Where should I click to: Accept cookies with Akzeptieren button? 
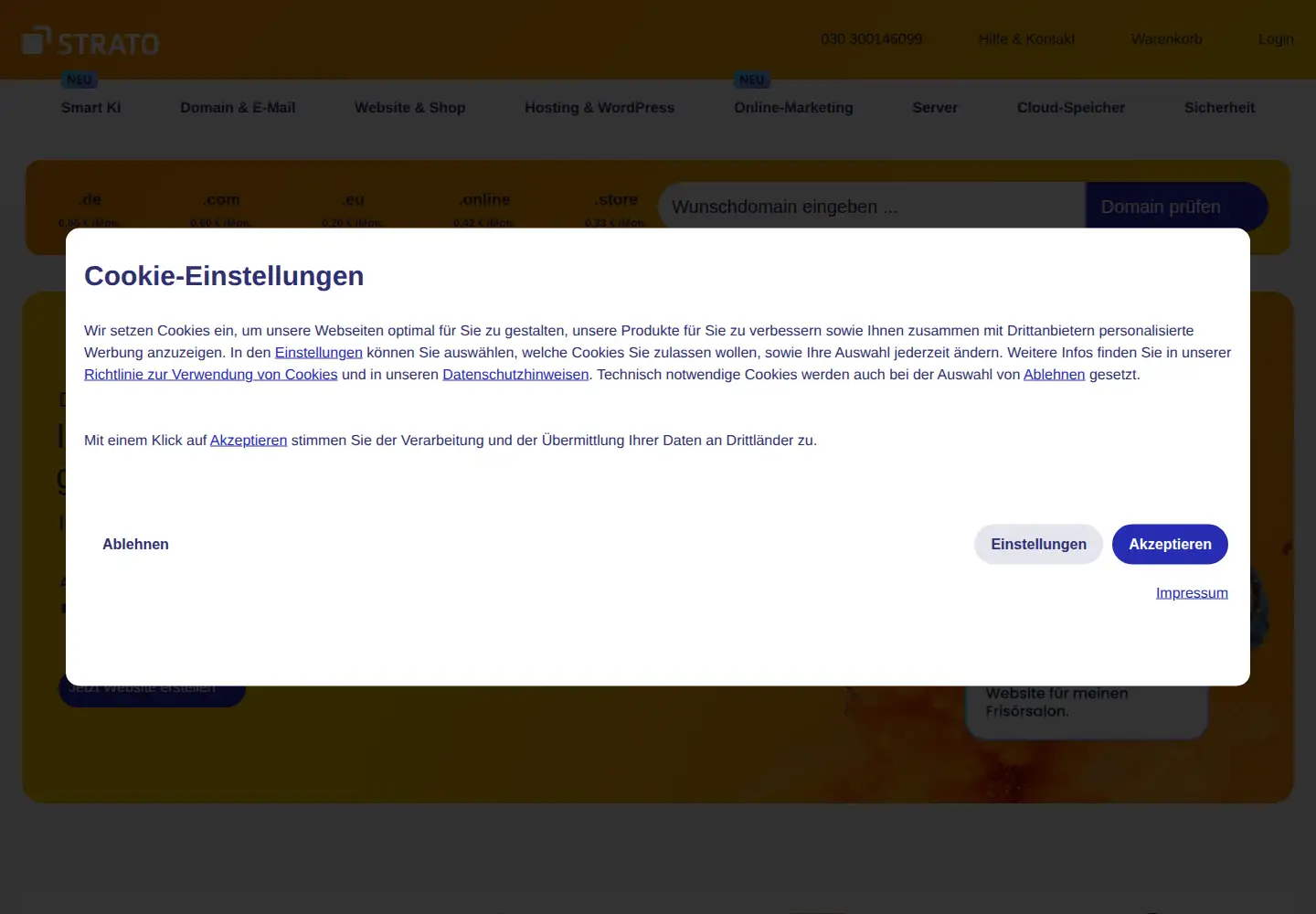1170,544
